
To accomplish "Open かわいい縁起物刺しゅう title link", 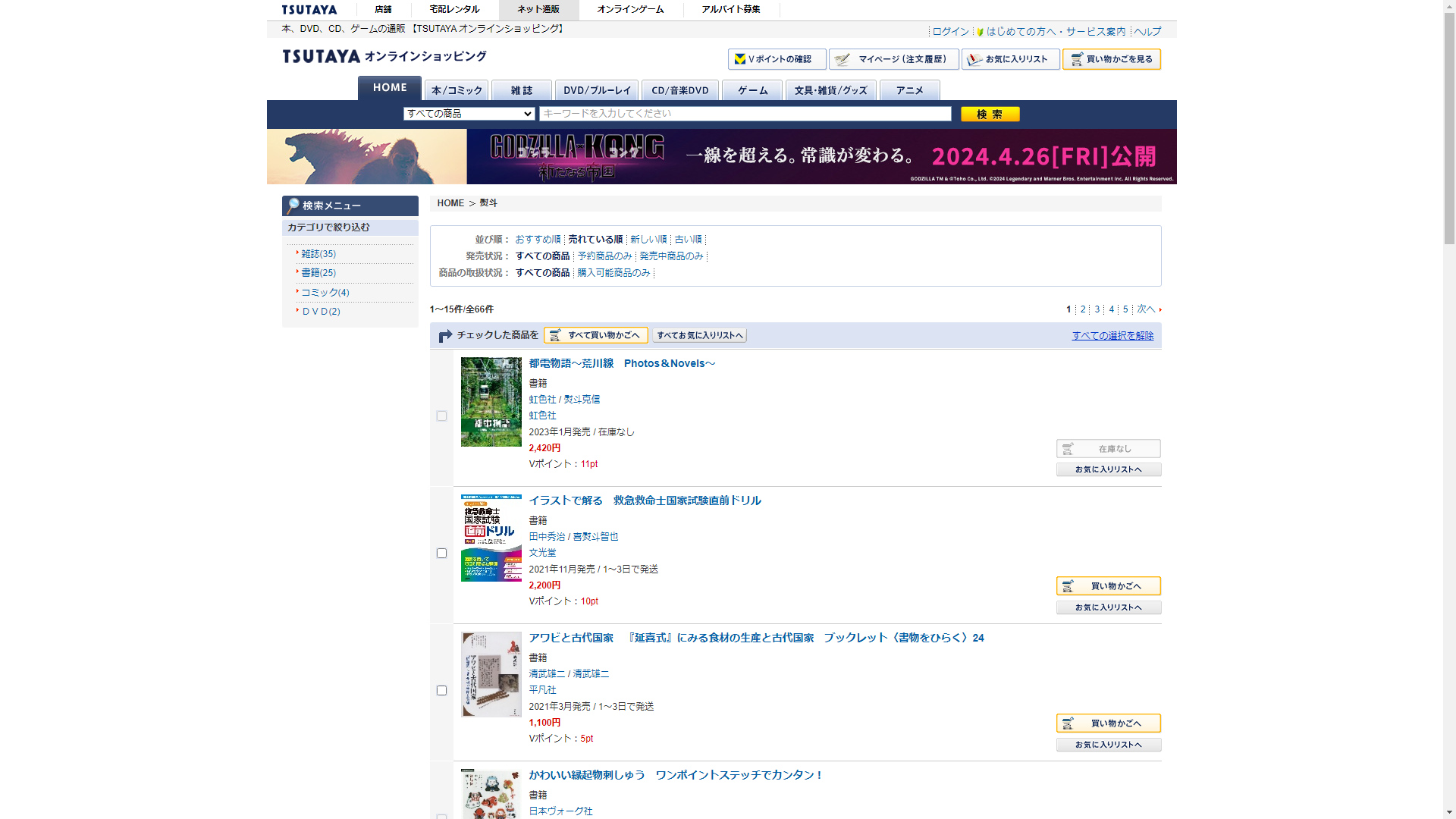I will 675,776.
